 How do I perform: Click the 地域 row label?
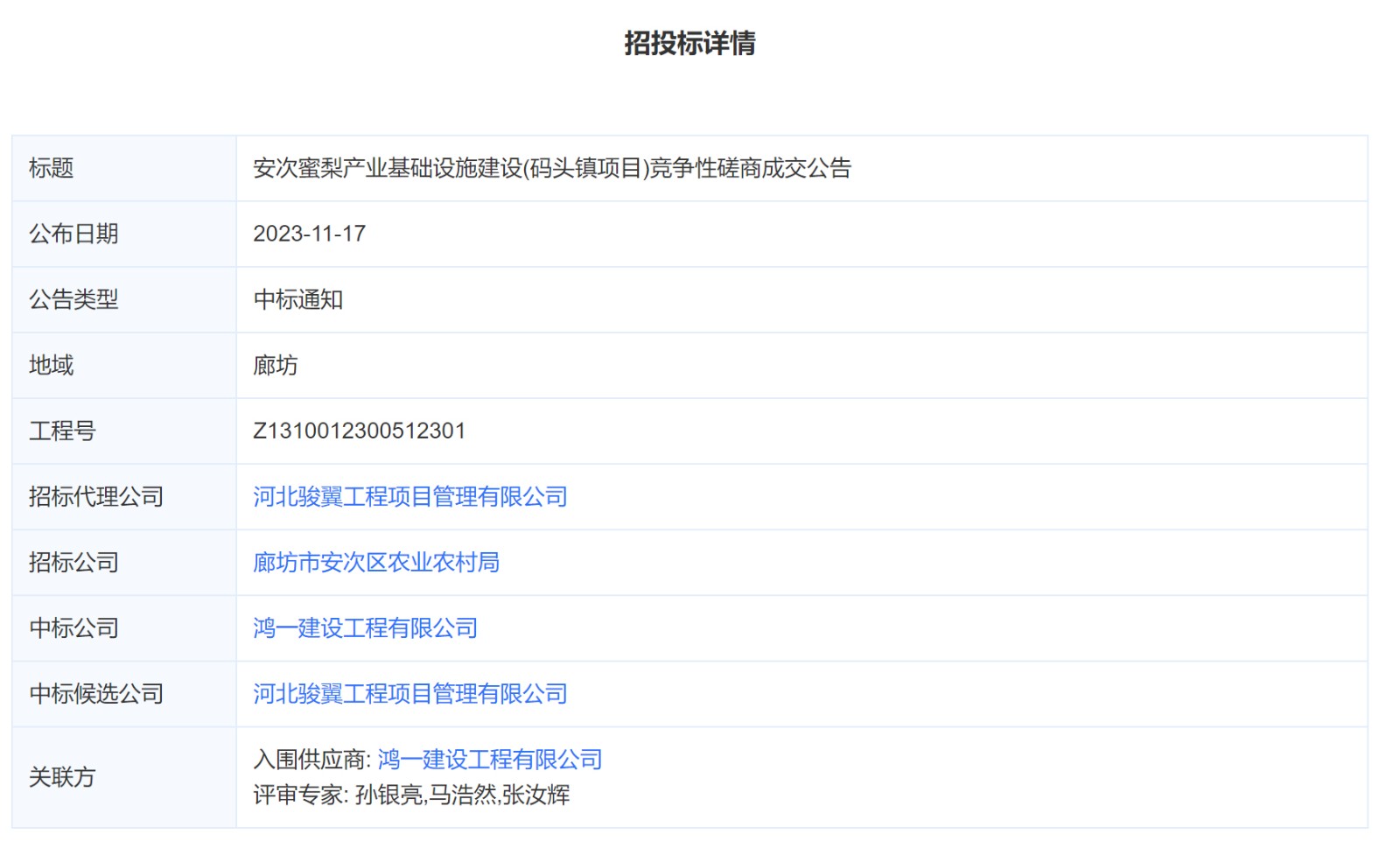coord(51,365)
